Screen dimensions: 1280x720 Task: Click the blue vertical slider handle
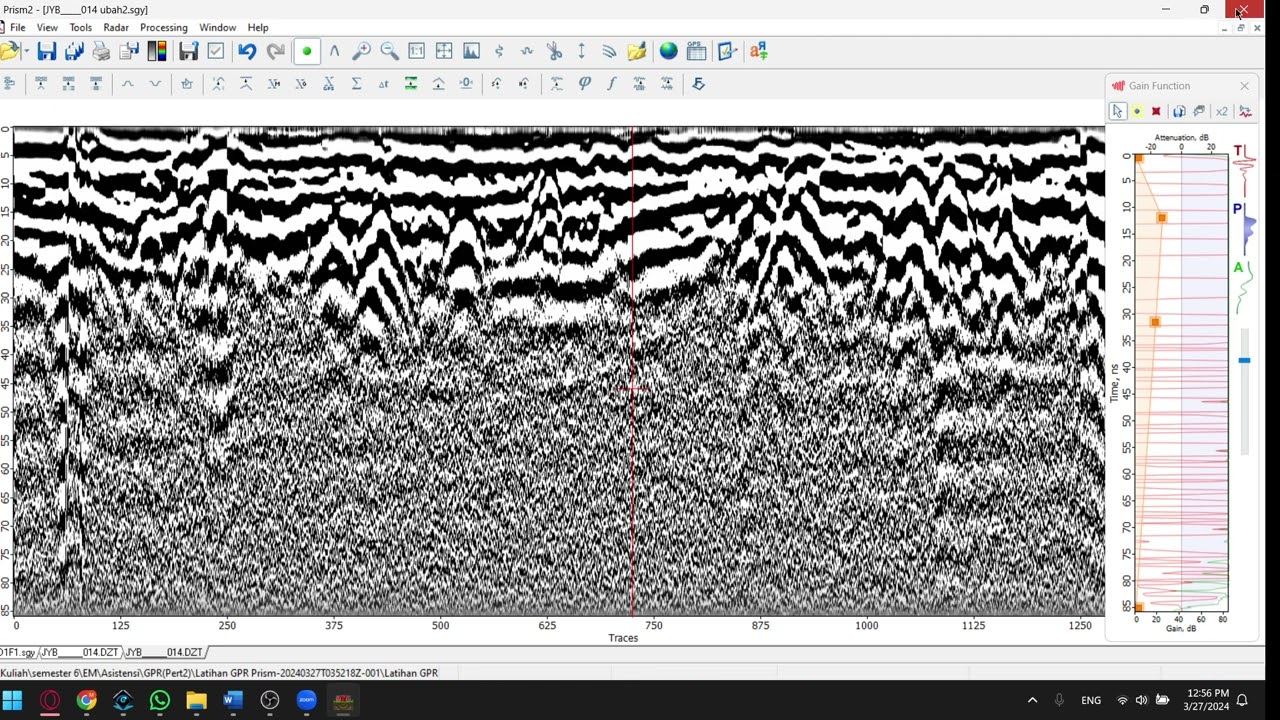(1244, 360)
